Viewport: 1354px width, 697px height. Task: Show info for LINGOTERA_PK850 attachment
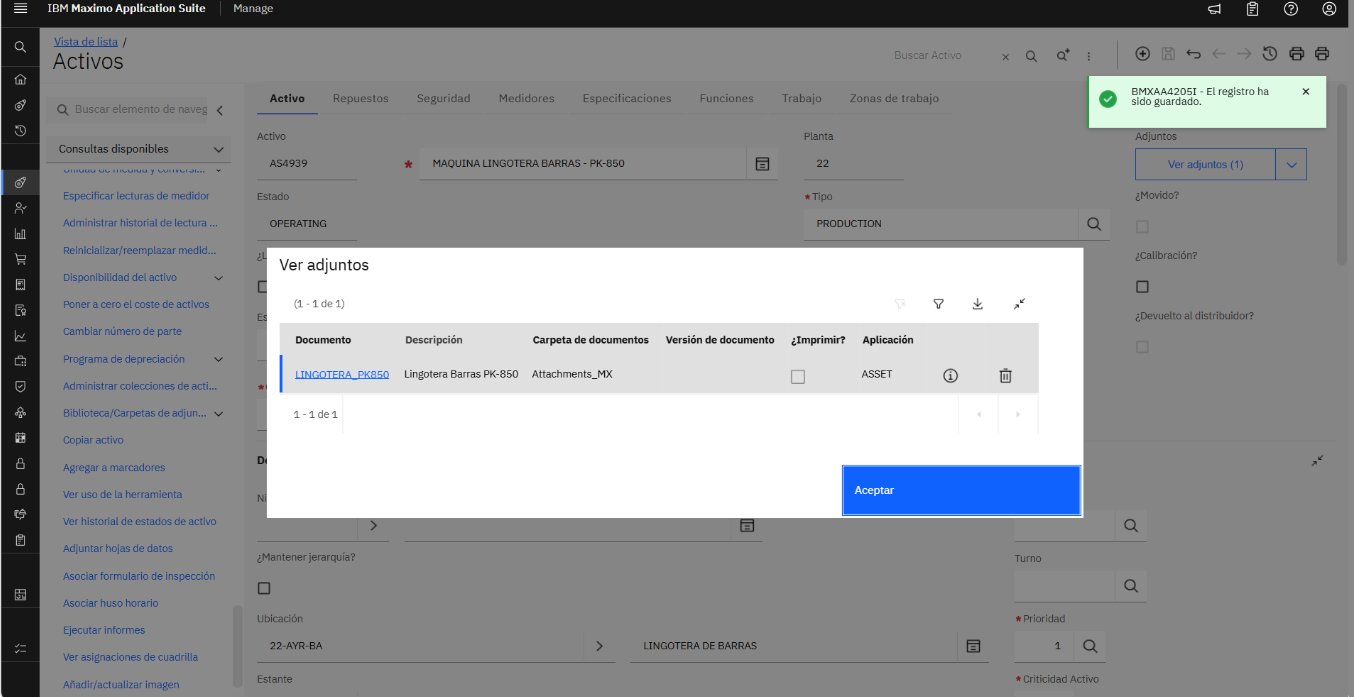951,375
